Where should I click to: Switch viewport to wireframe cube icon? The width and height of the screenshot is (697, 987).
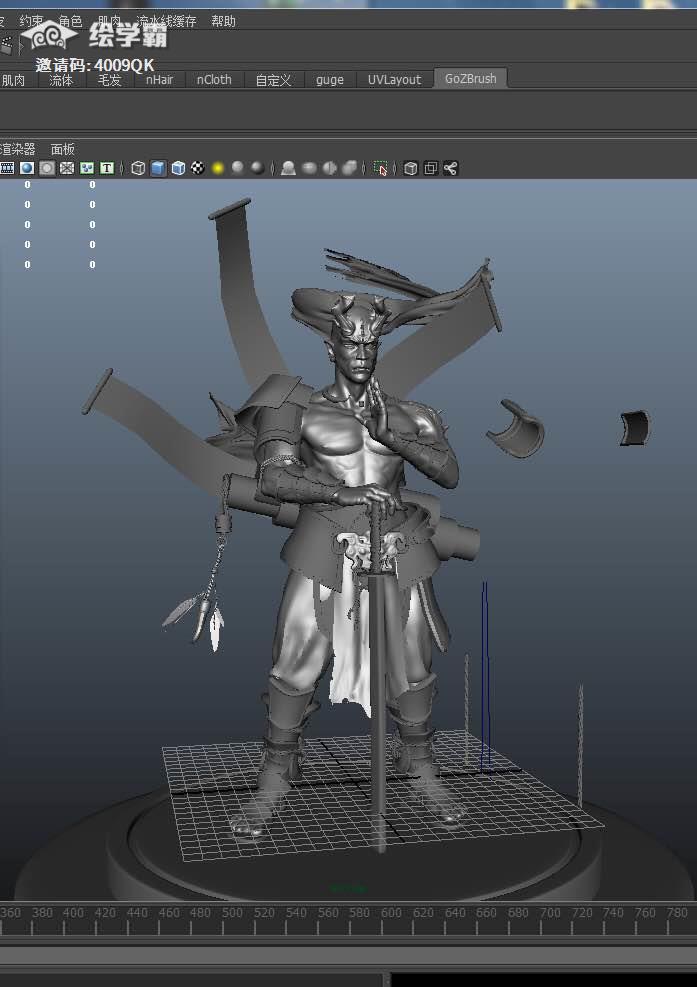coord(139,168)
